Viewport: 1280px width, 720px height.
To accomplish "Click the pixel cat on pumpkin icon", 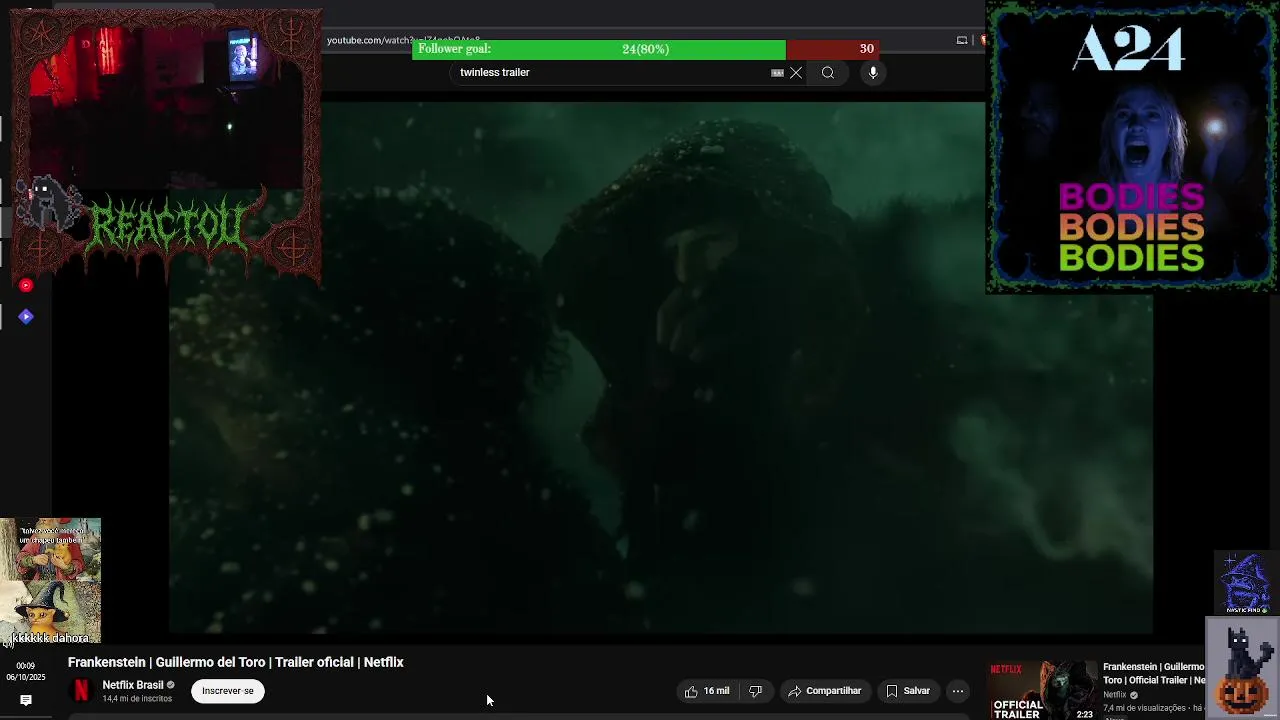I will tap(1243, 668).
